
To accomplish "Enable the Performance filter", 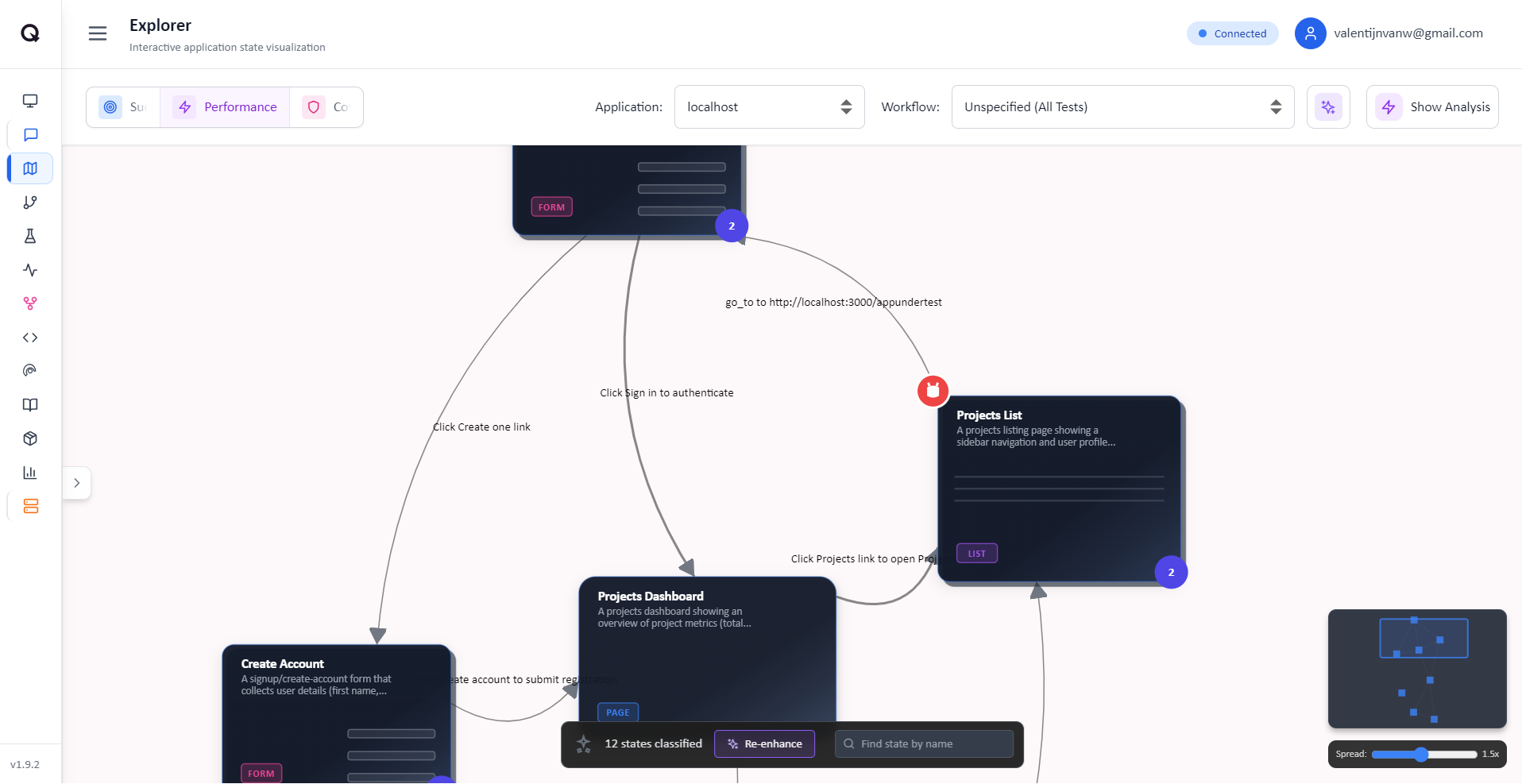I will (x=225, y=106).
